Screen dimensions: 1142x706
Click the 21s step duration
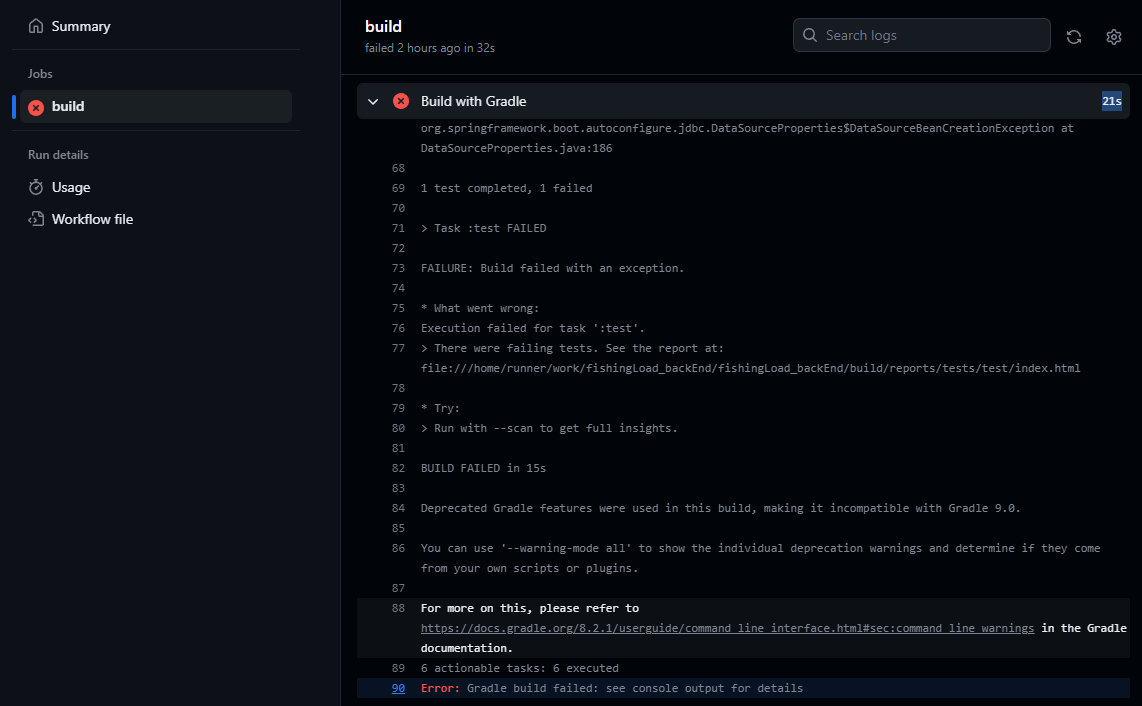click(x=1111, y=101)
